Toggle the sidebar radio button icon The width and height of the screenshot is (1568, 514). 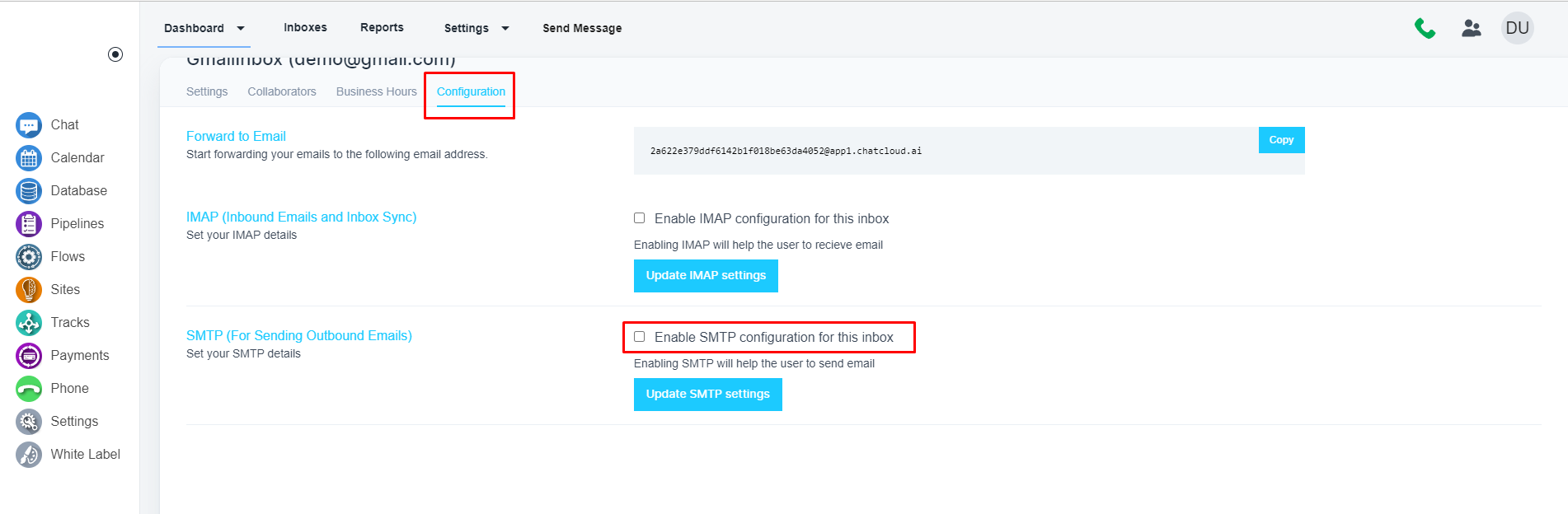pyautogui.click(x=115, y=54)
